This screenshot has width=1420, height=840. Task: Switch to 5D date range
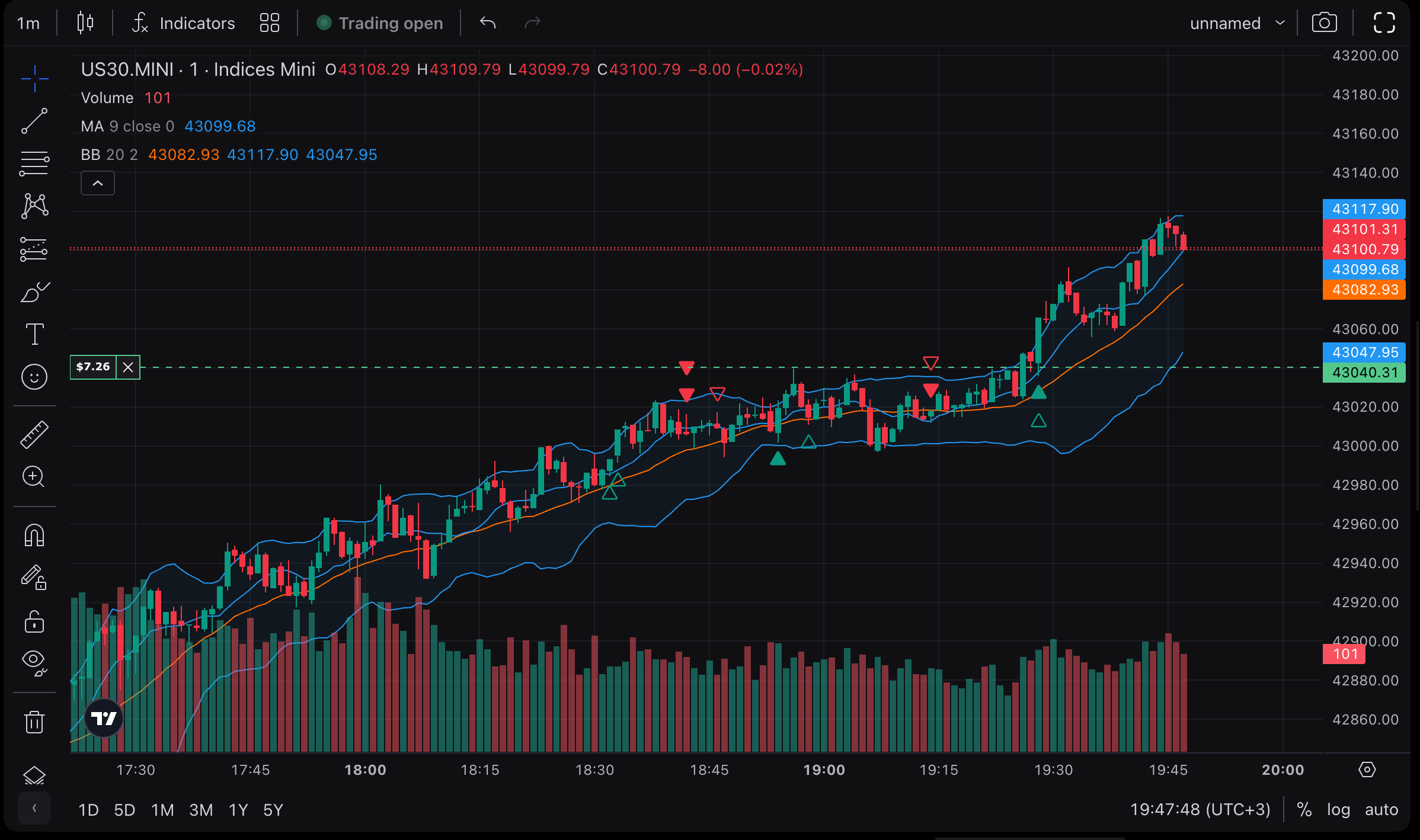pos(124,810)
